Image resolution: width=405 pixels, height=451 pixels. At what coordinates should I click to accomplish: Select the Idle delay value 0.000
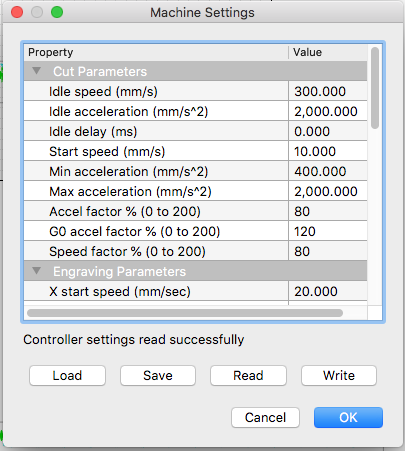coord(328,131)
